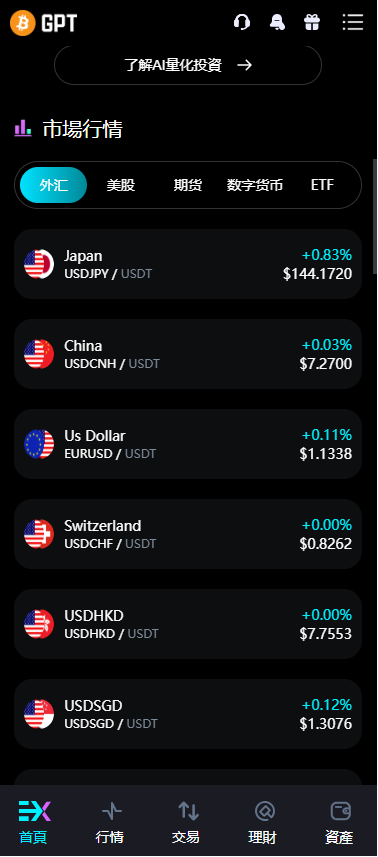Open 資產 wallet tab icon
Image resolution: width=378 pixels, height=857 pixels.
340,811
